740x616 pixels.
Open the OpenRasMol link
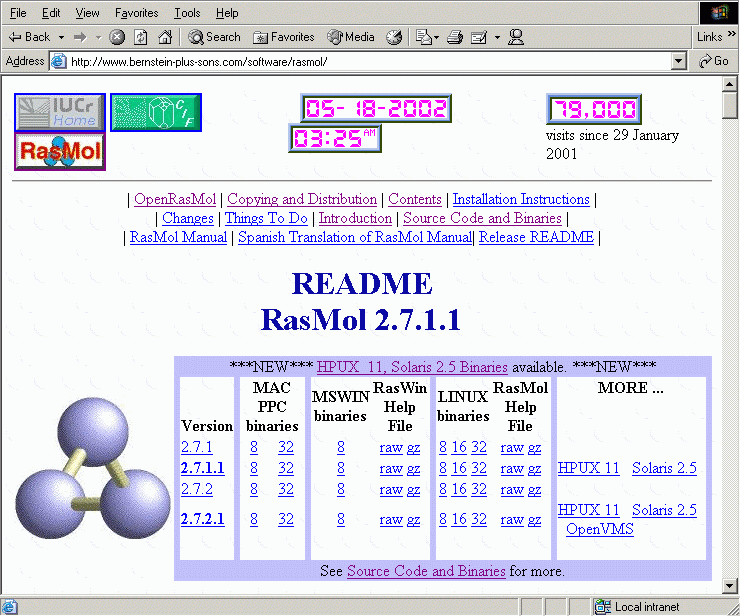(175, 199)
